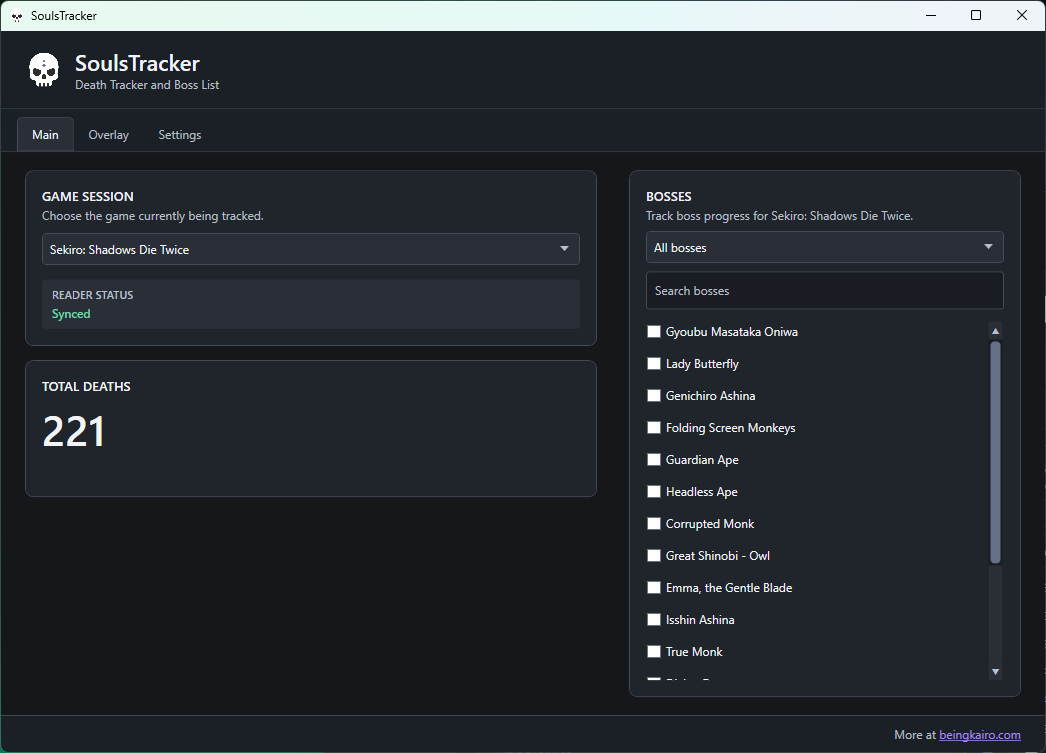Screen dimensions: 1046x753
Task: Focus the Search bosses field
Action: [825, 291]
